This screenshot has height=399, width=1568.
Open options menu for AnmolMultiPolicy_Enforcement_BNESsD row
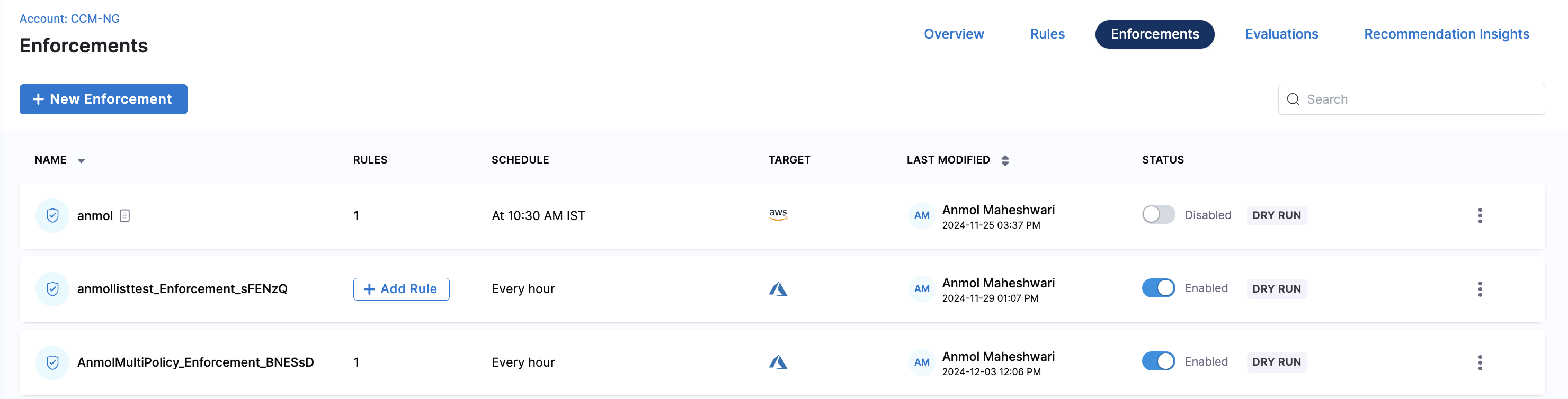1480,362
